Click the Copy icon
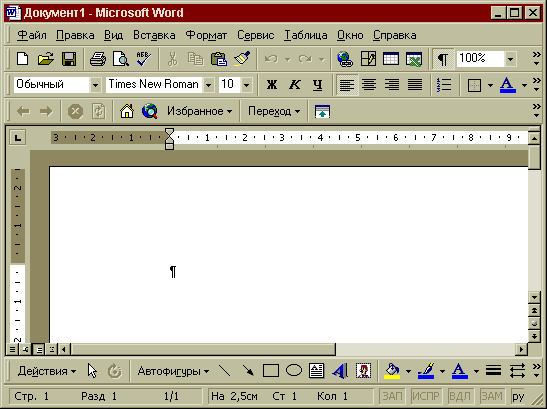Viewport: 547px width, 409px height. tap(195, 59)
